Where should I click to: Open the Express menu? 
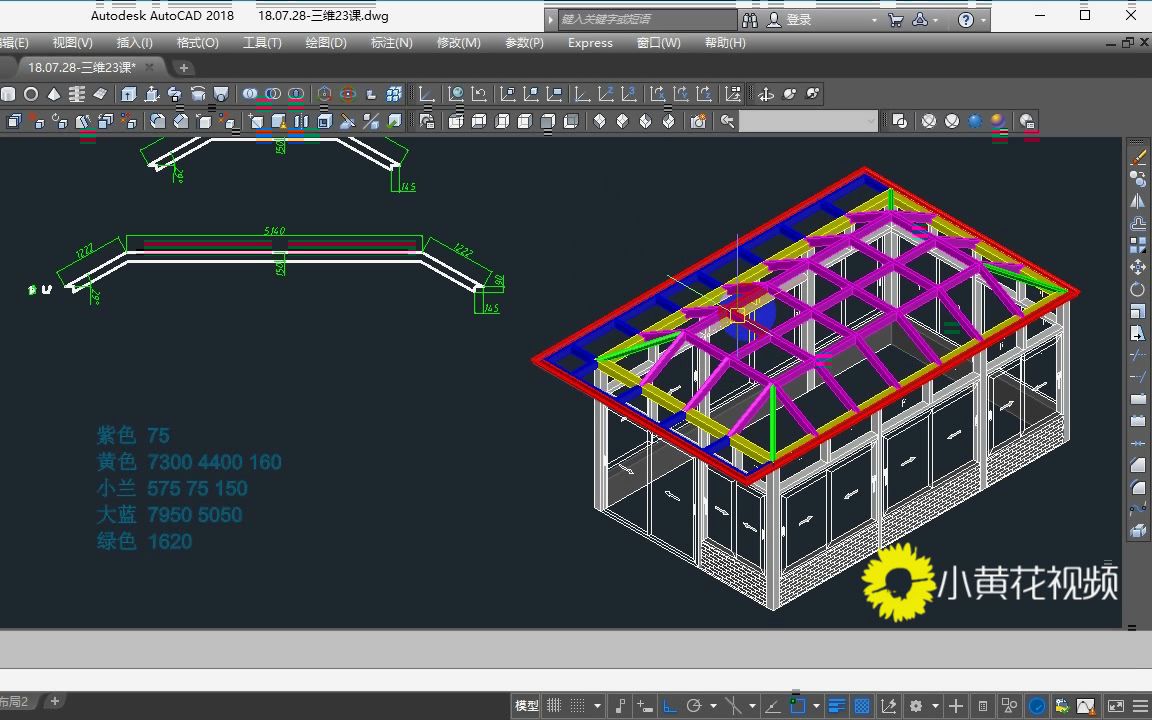[x=590, y=43]
